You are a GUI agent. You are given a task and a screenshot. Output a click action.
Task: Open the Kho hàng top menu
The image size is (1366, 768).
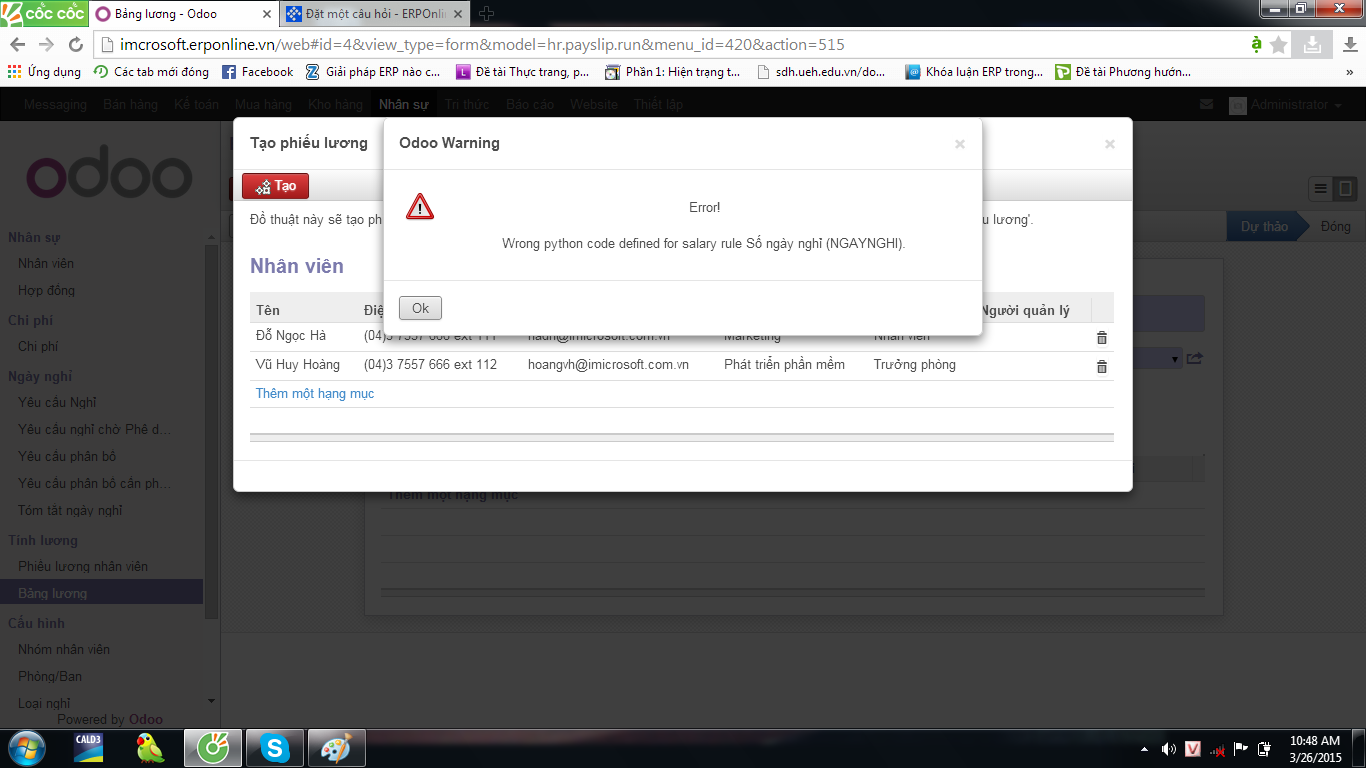(335, 105)
